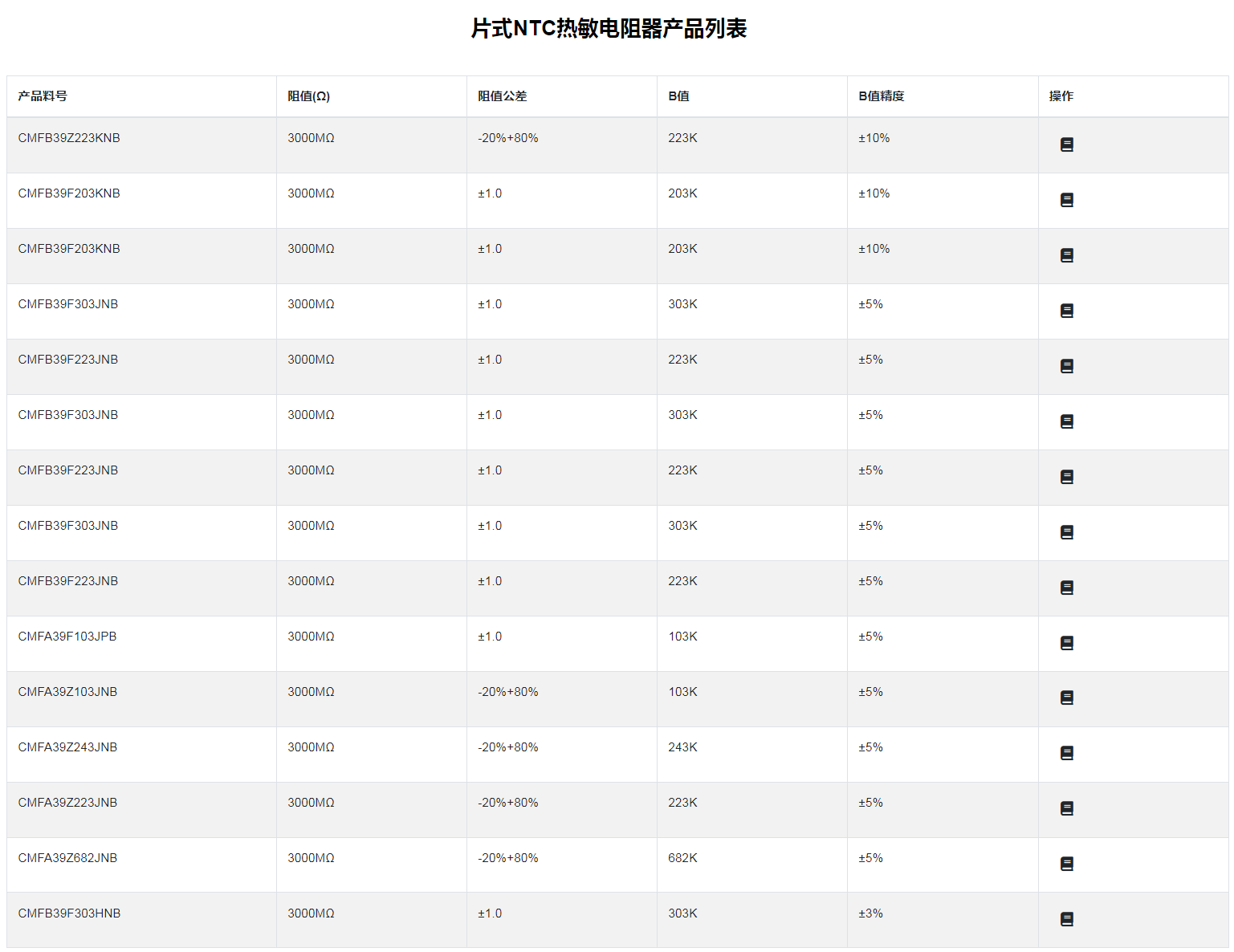
Task: Click the 产品料号 column header
Action: pyautogui.click(x=43, y=96)
